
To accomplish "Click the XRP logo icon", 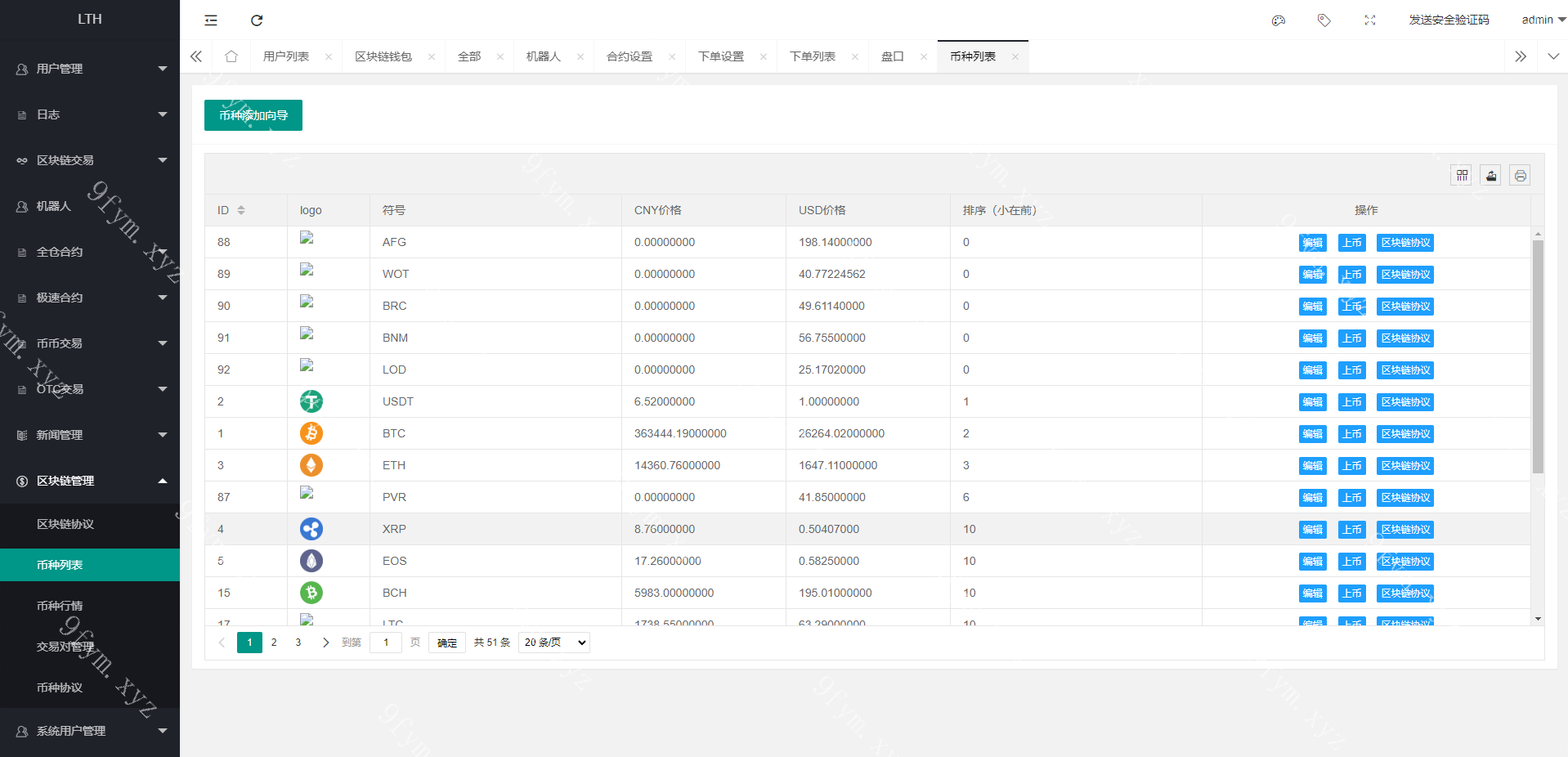I will coord(311,529).
